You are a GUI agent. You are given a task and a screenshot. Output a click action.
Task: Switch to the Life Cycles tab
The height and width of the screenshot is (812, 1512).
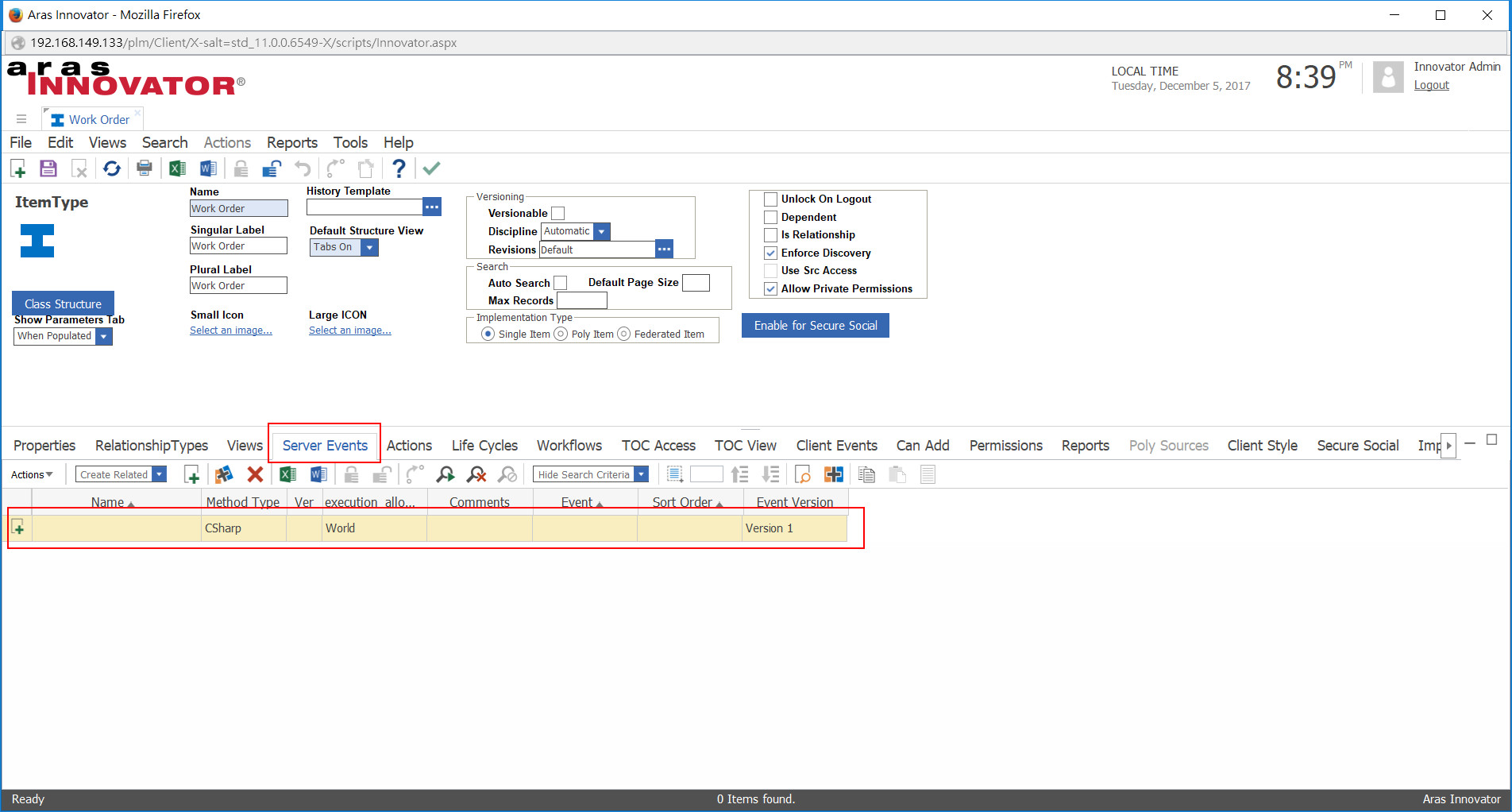(484, 446)
